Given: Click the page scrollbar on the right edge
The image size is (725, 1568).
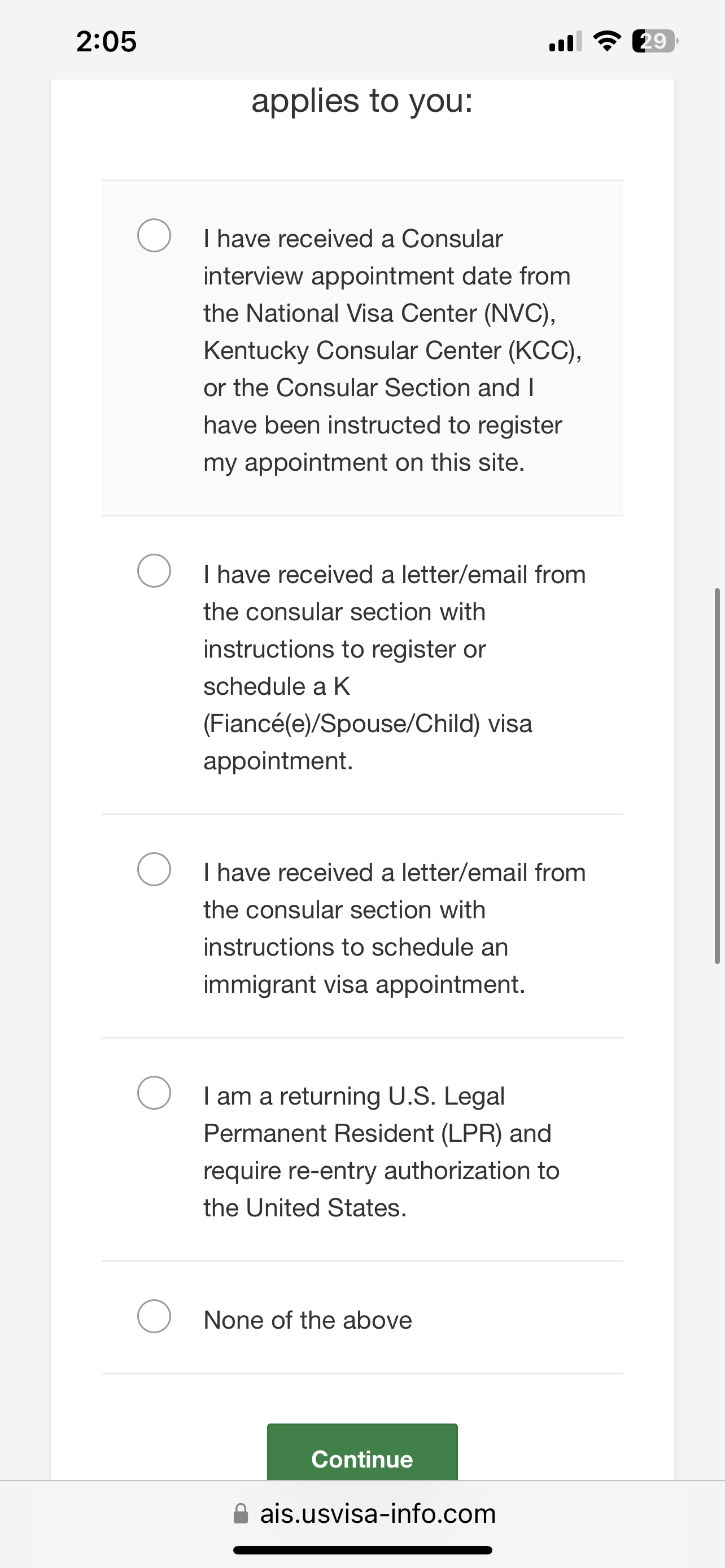Looking at the screenshot, I should [717, 776].
